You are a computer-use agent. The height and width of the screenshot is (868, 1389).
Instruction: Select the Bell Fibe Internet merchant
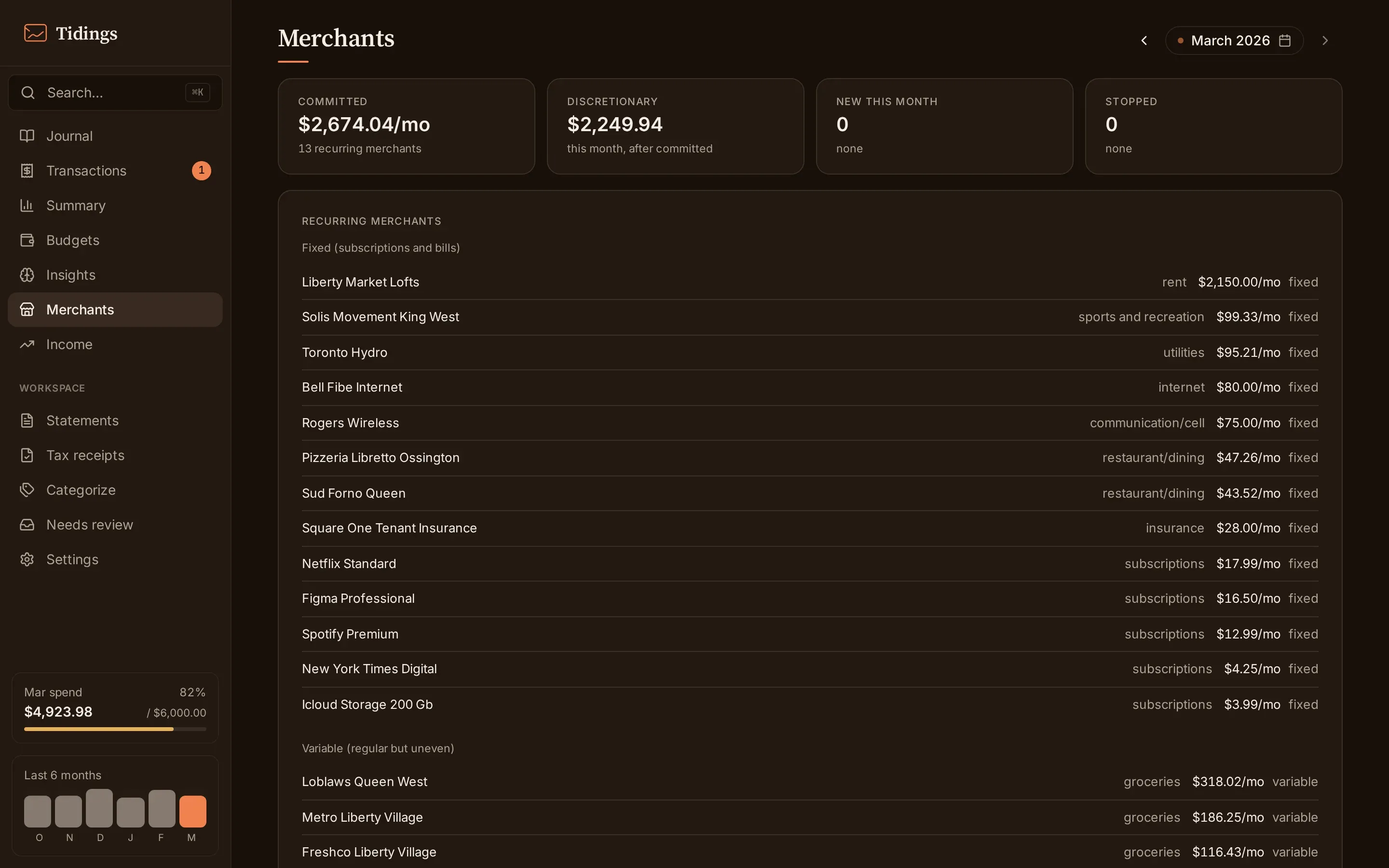click(x=810, y=388)
